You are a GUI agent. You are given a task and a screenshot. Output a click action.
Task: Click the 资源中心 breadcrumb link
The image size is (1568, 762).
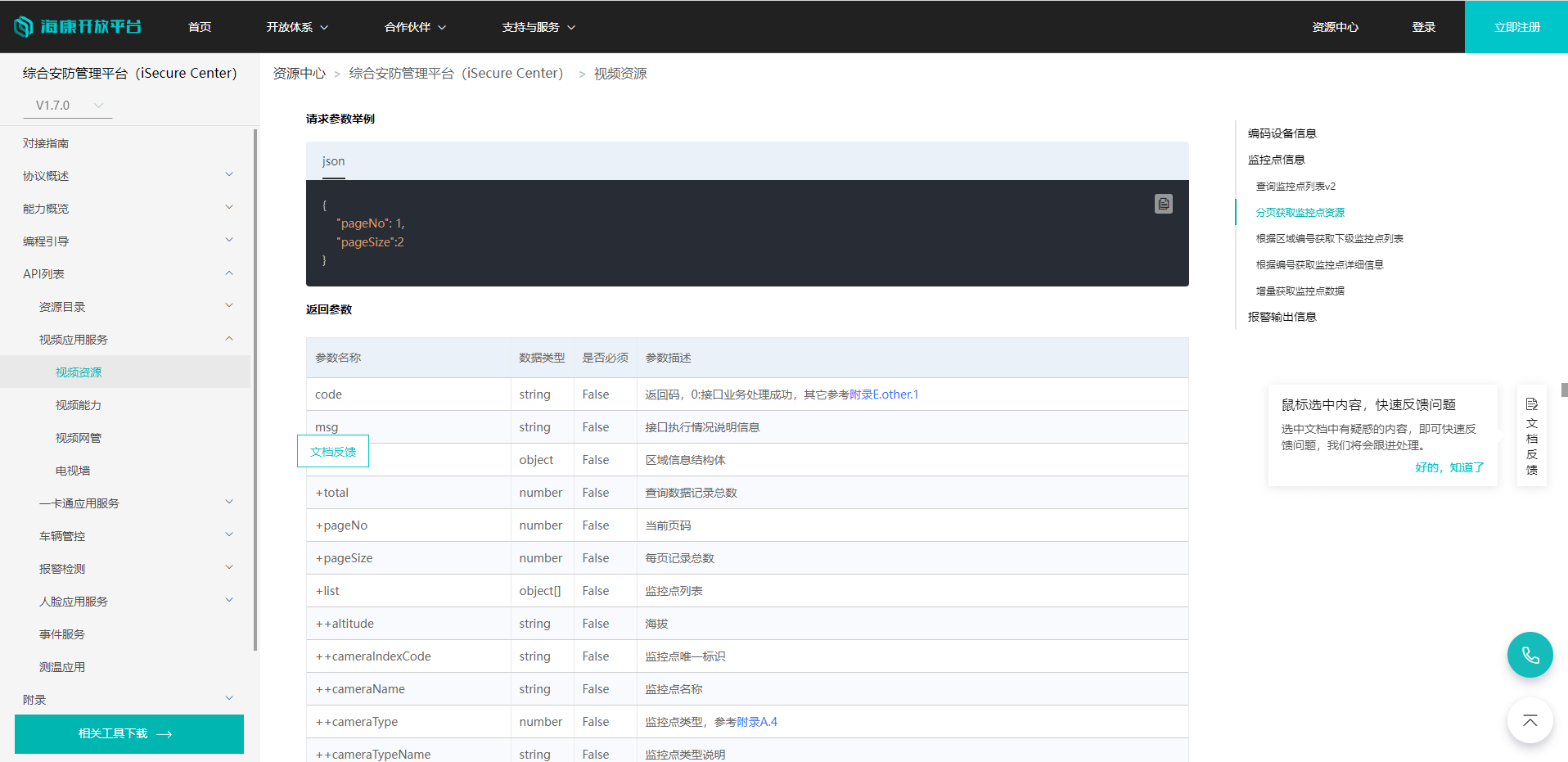(300, 74)
